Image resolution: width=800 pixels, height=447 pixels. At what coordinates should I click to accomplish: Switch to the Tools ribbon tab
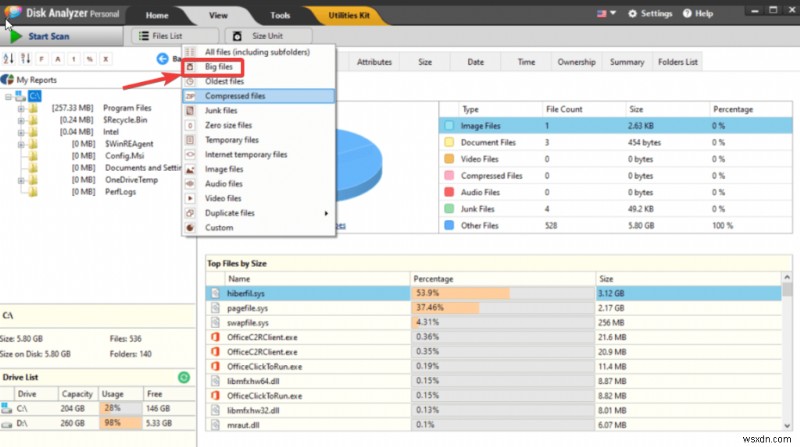pos(280,15)
